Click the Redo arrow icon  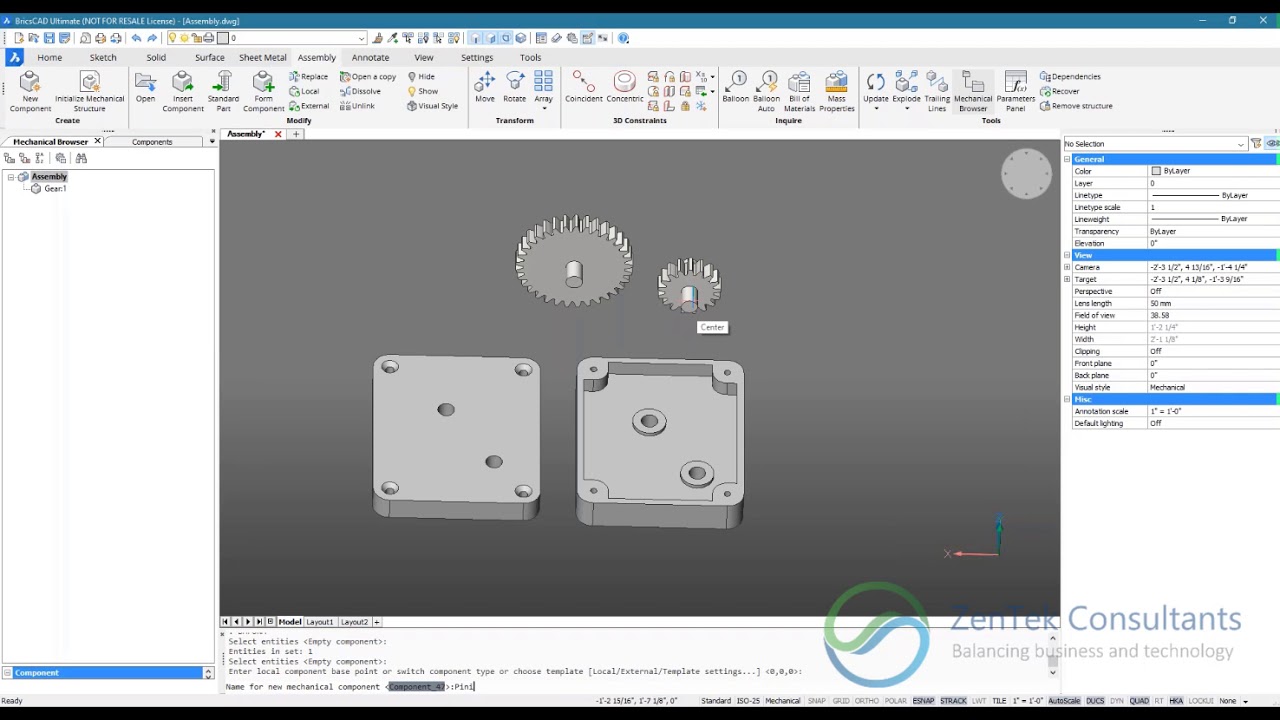point(152,38)
